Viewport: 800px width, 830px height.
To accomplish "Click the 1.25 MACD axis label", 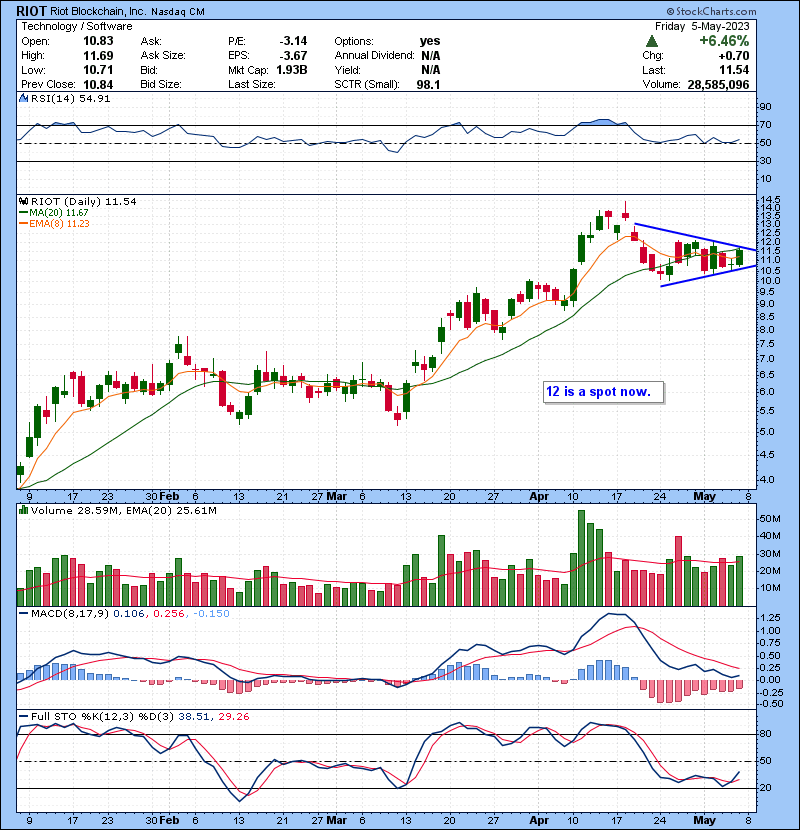I will pos(770,617).
